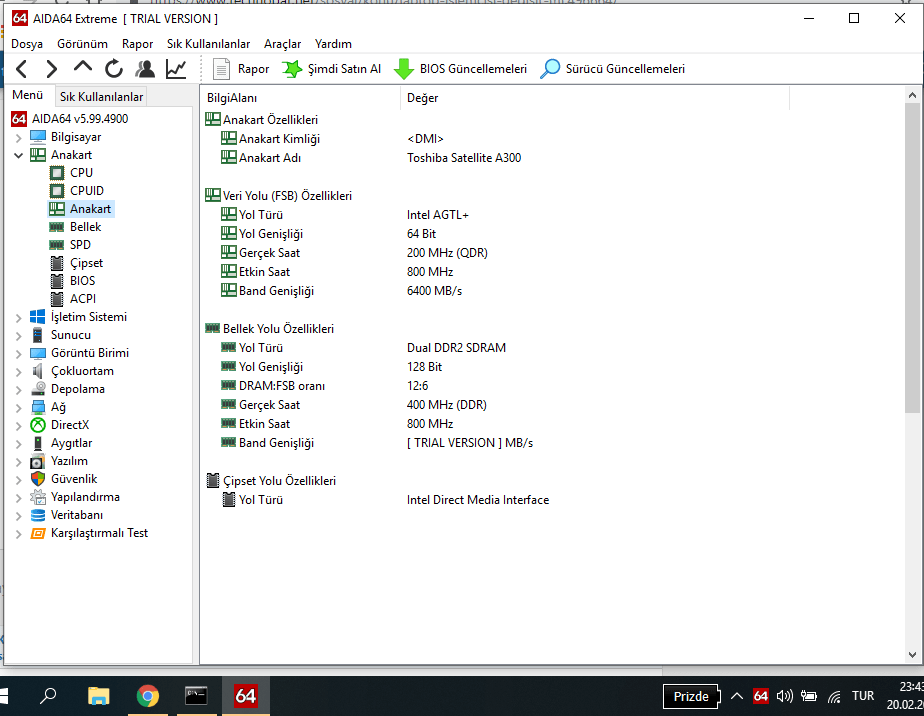
Task: Open Chrome from the taskbar
Action: tap(147, 697)
